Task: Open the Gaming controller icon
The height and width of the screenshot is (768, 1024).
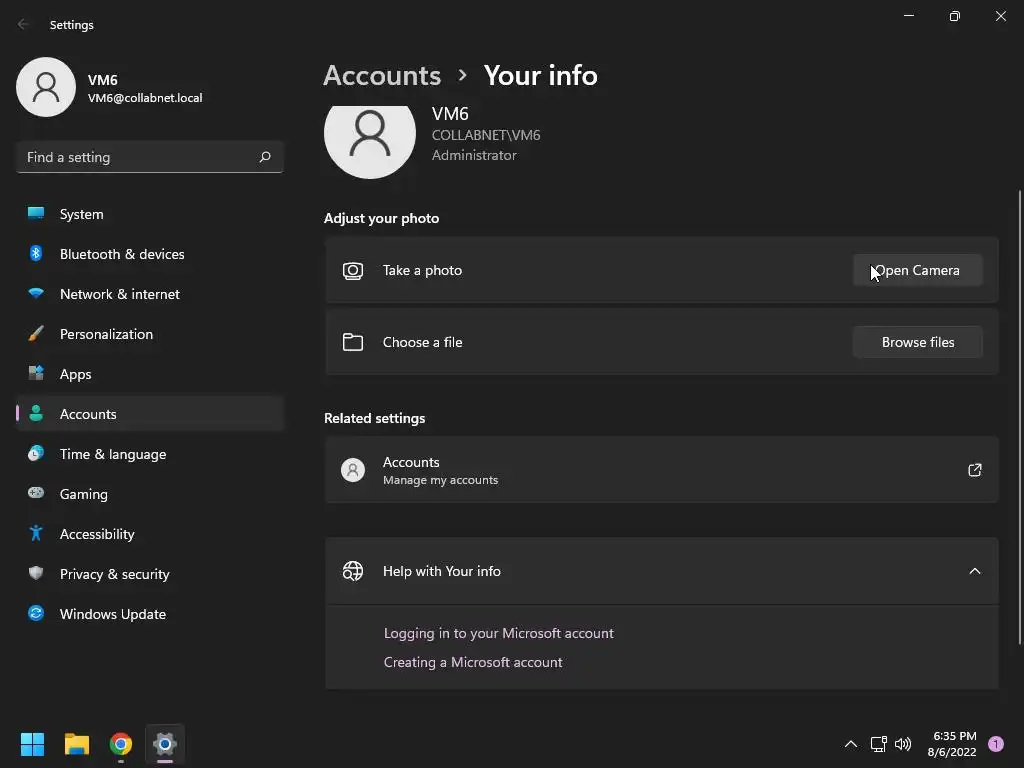Action: [x=36, y=494]
